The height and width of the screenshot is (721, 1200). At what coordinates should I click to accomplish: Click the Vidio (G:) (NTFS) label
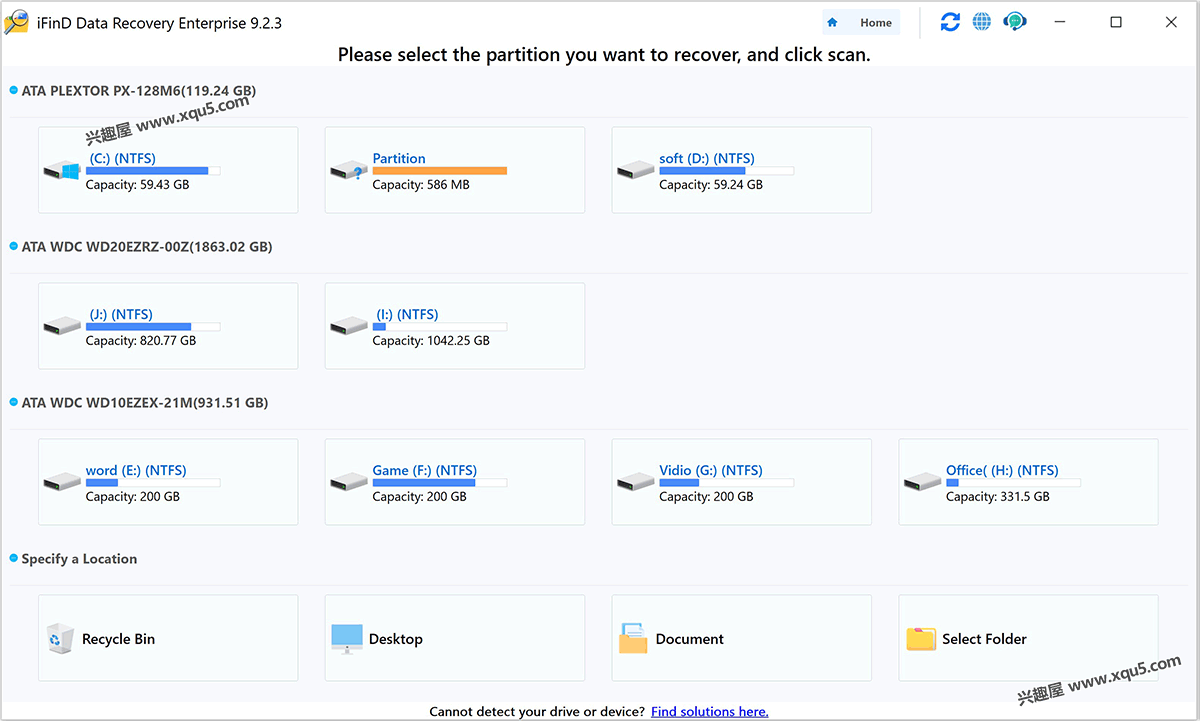pos(711,470)
